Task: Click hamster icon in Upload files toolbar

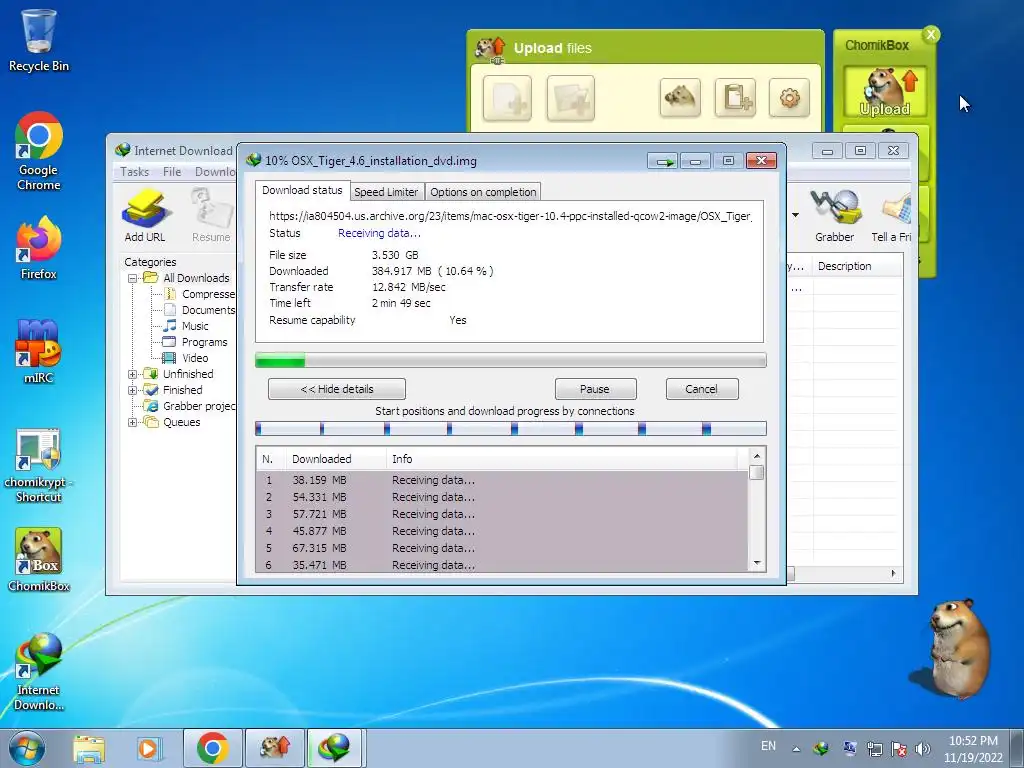Action: pos(680,98)
